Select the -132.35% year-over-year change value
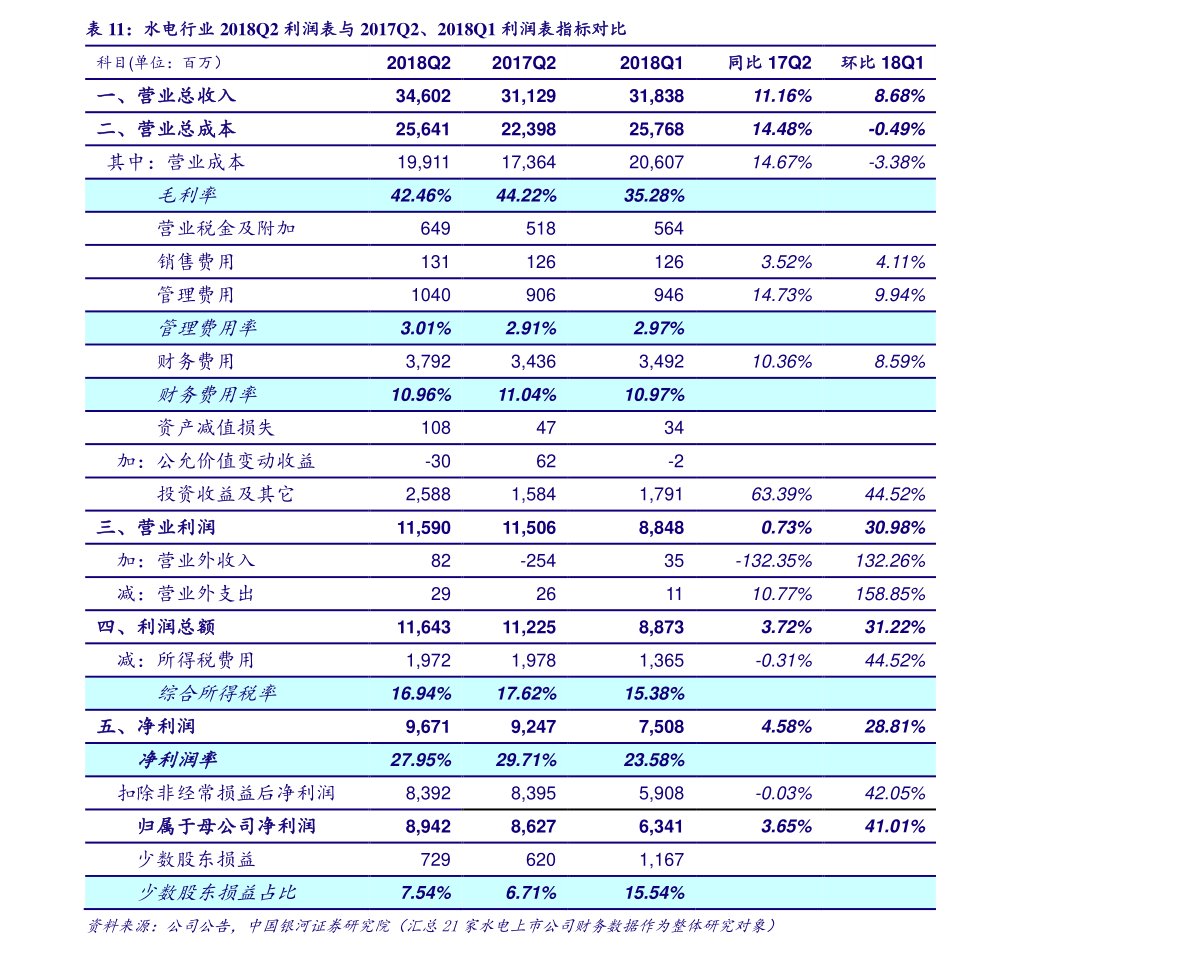Viewport: 1191px width, 954px height. pyautogui.click(x=773, y=561)
